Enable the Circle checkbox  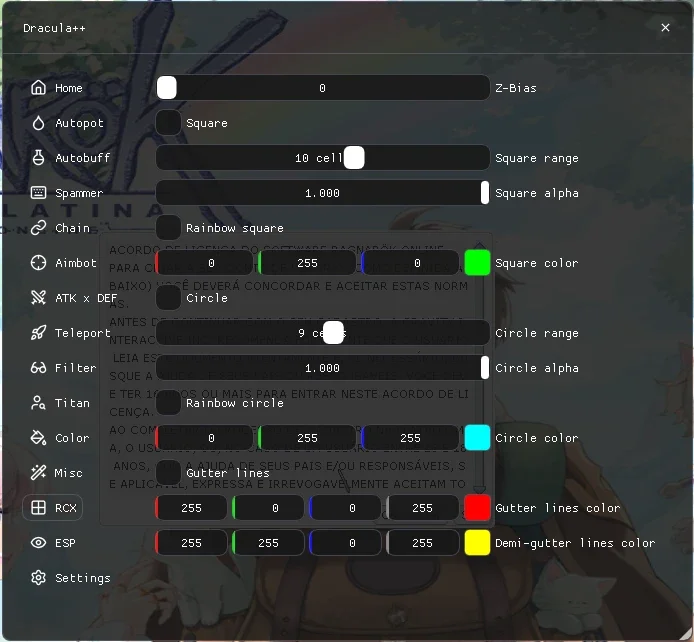pos(168,298)
